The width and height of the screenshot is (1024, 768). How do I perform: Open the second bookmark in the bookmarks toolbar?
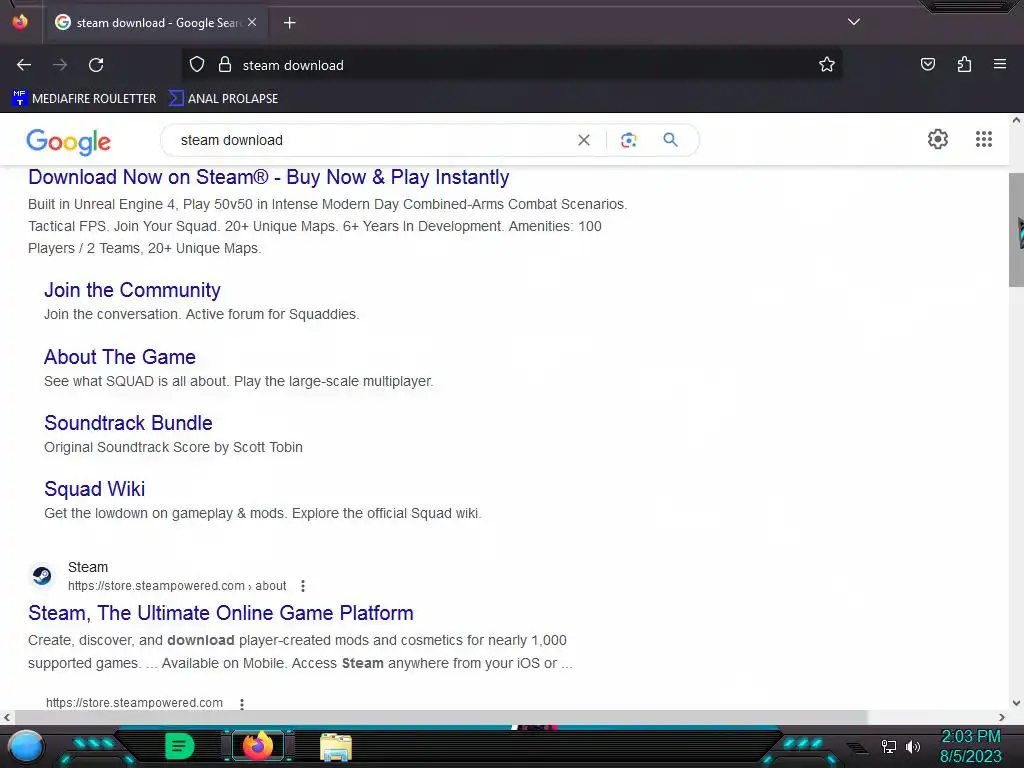click(x=223, y=99)
